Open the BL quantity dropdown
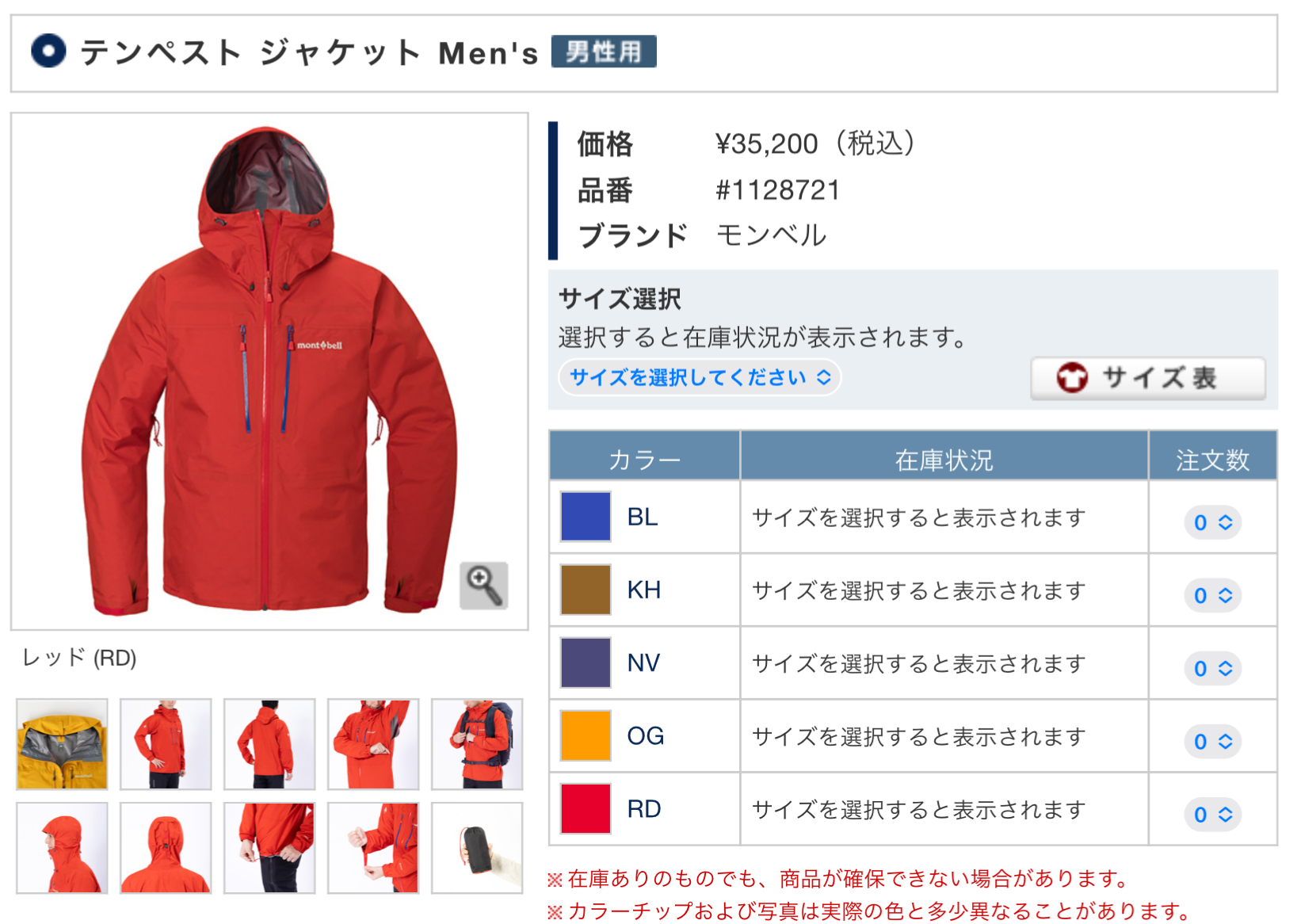Viewport: 1297px width, 924px height. (x=1212, y=522)
